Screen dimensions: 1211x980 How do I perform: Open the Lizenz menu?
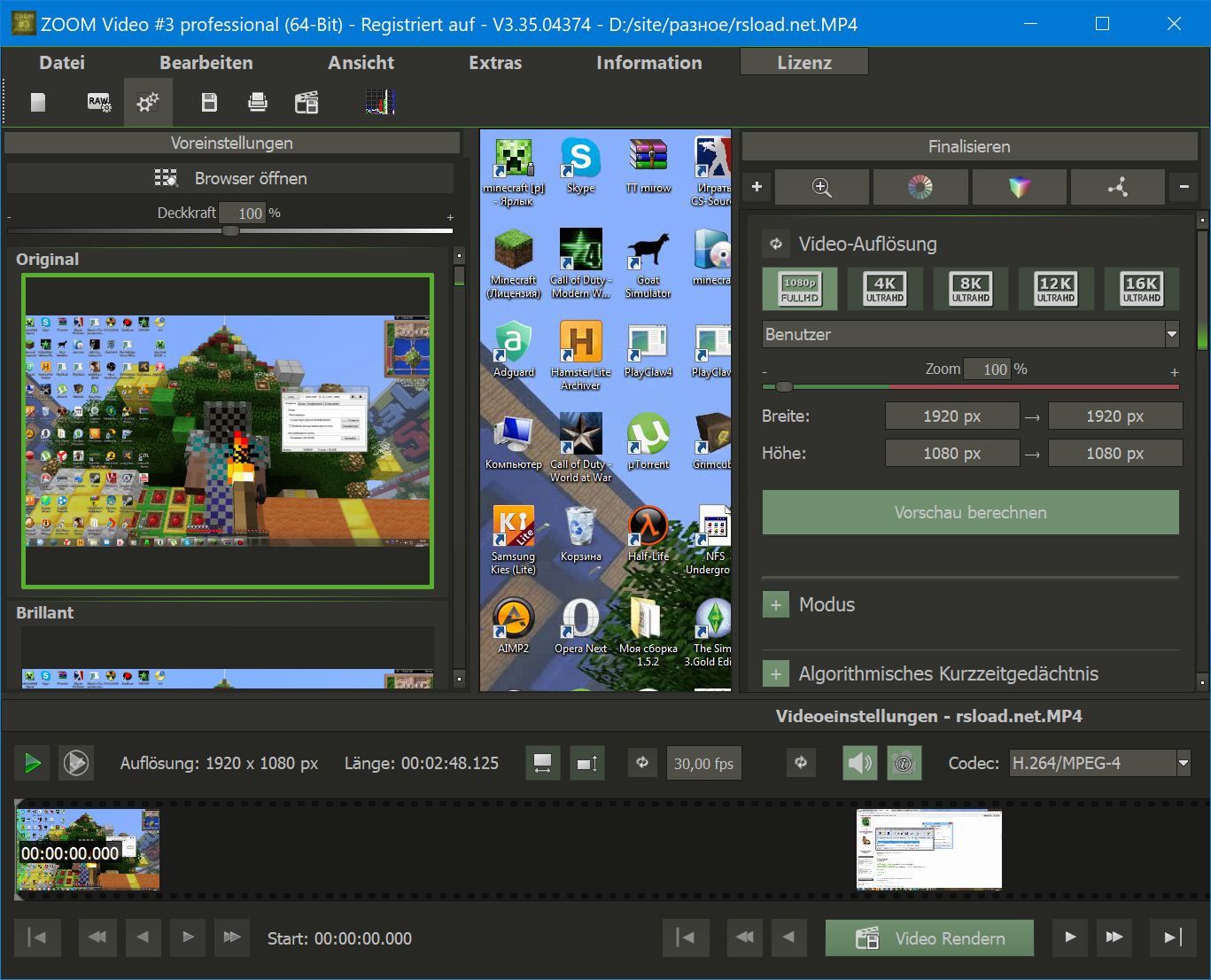[x=804, y=62]
